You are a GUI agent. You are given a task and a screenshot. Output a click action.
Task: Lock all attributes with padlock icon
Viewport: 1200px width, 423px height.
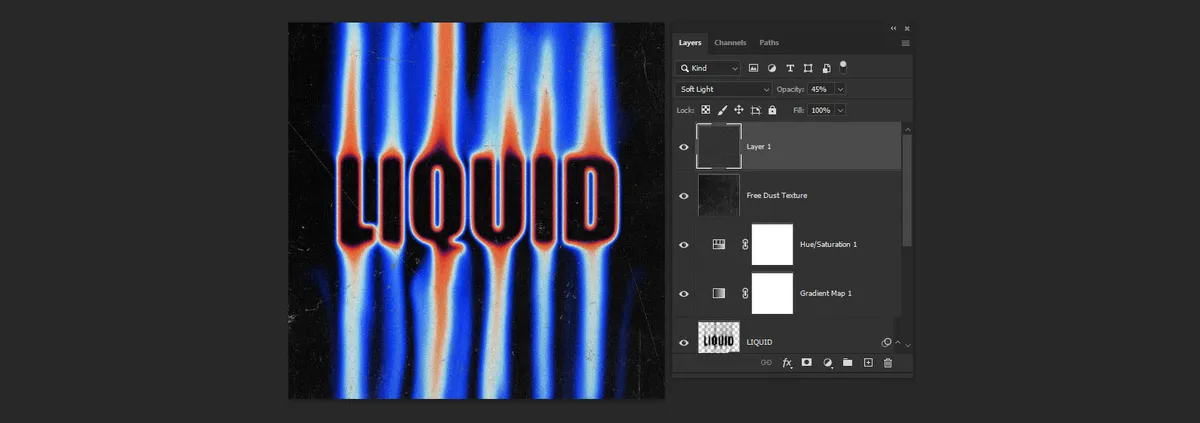pos(772,110)
